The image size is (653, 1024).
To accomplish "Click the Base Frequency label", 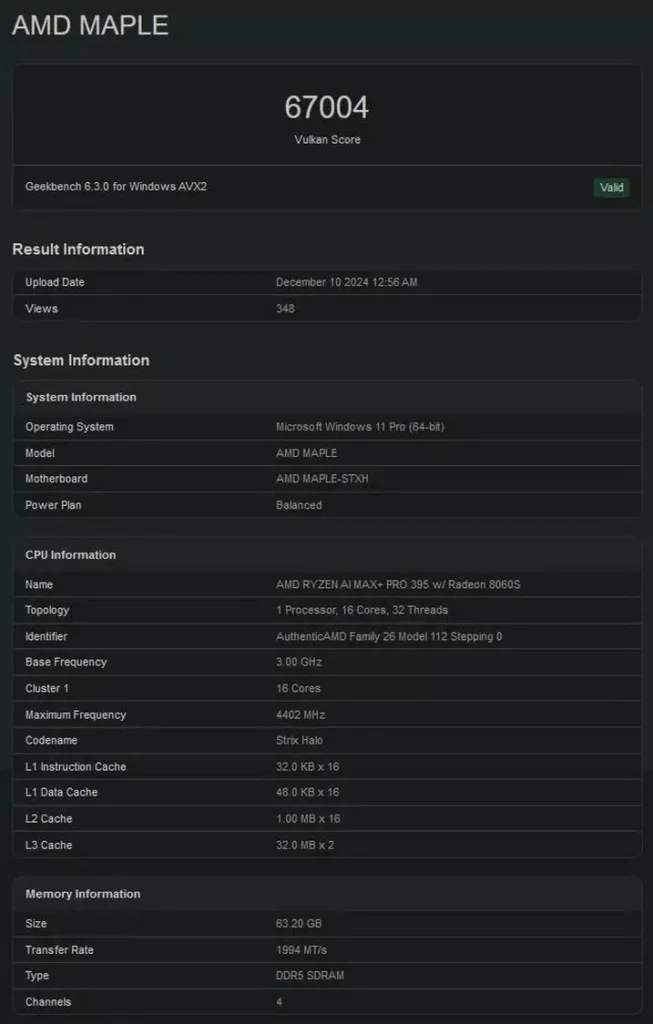I will pos(66,662).
